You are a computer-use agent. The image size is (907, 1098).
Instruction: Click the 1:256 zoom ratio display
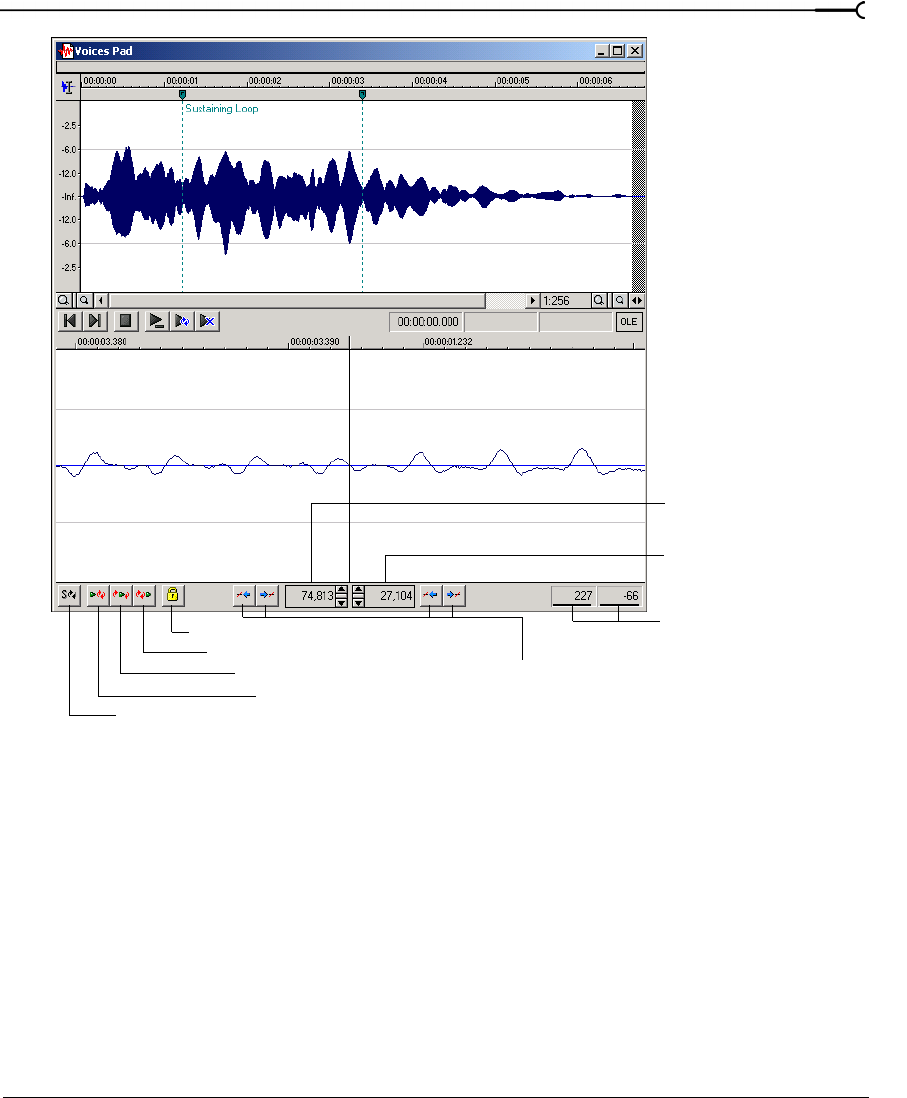[x=564, y=300]
